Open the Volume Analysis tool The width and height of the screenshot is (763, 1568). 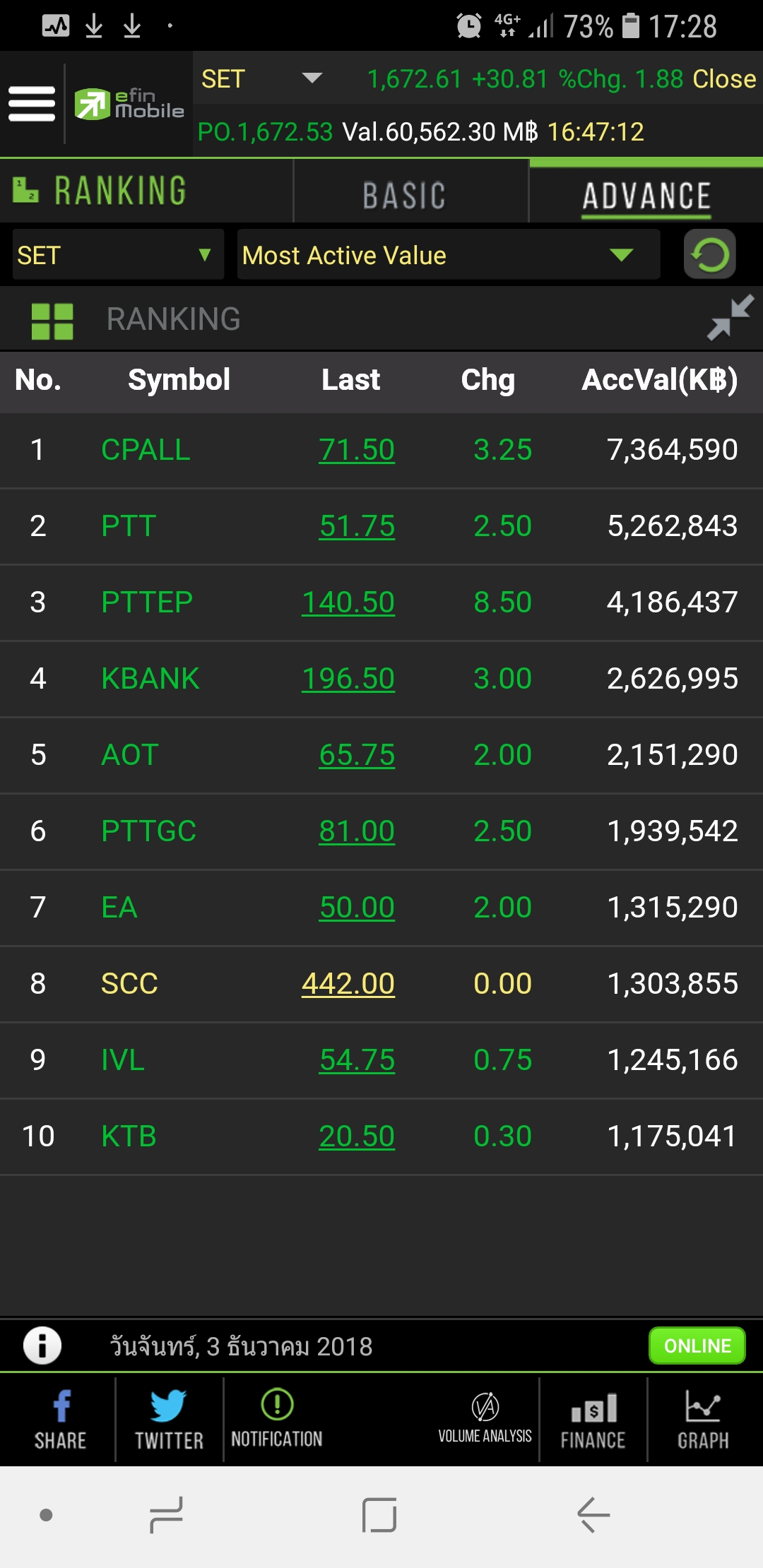point(485,1418)
